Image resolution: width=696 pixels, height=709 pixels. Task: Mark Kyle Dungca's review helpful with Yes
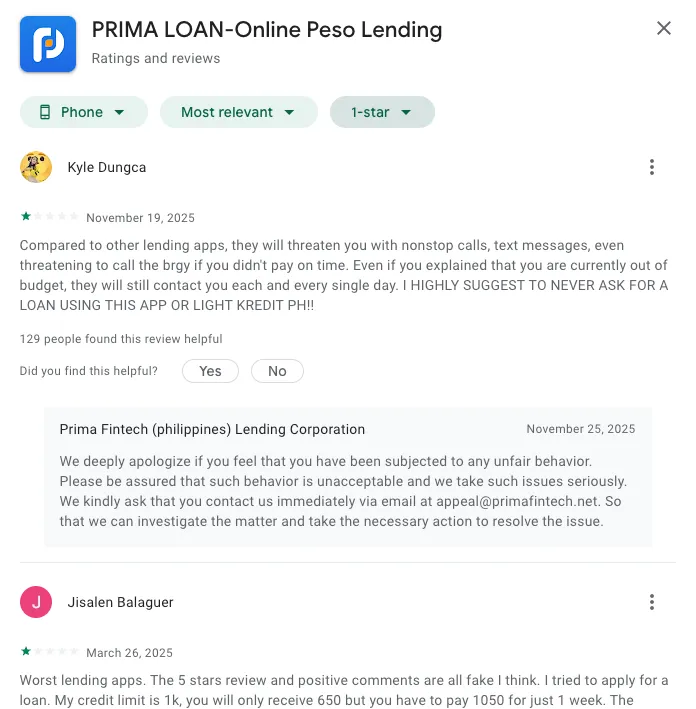(x=210, y=371)
